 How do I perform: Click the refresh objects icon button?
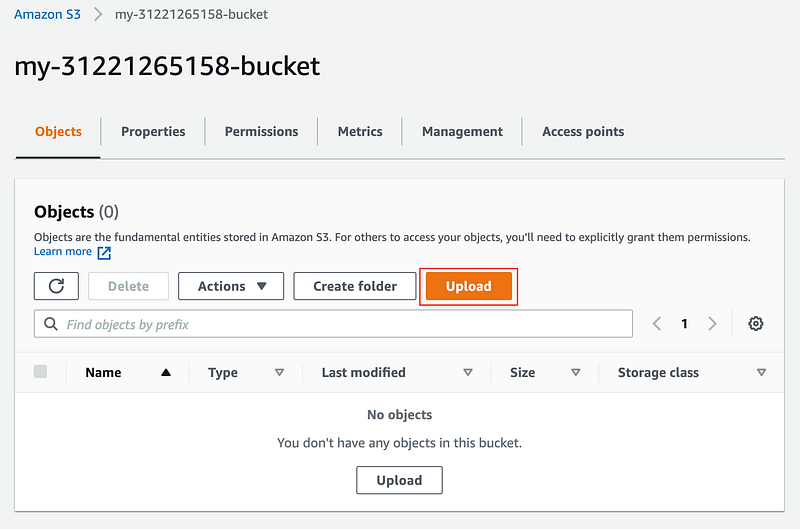56,286
